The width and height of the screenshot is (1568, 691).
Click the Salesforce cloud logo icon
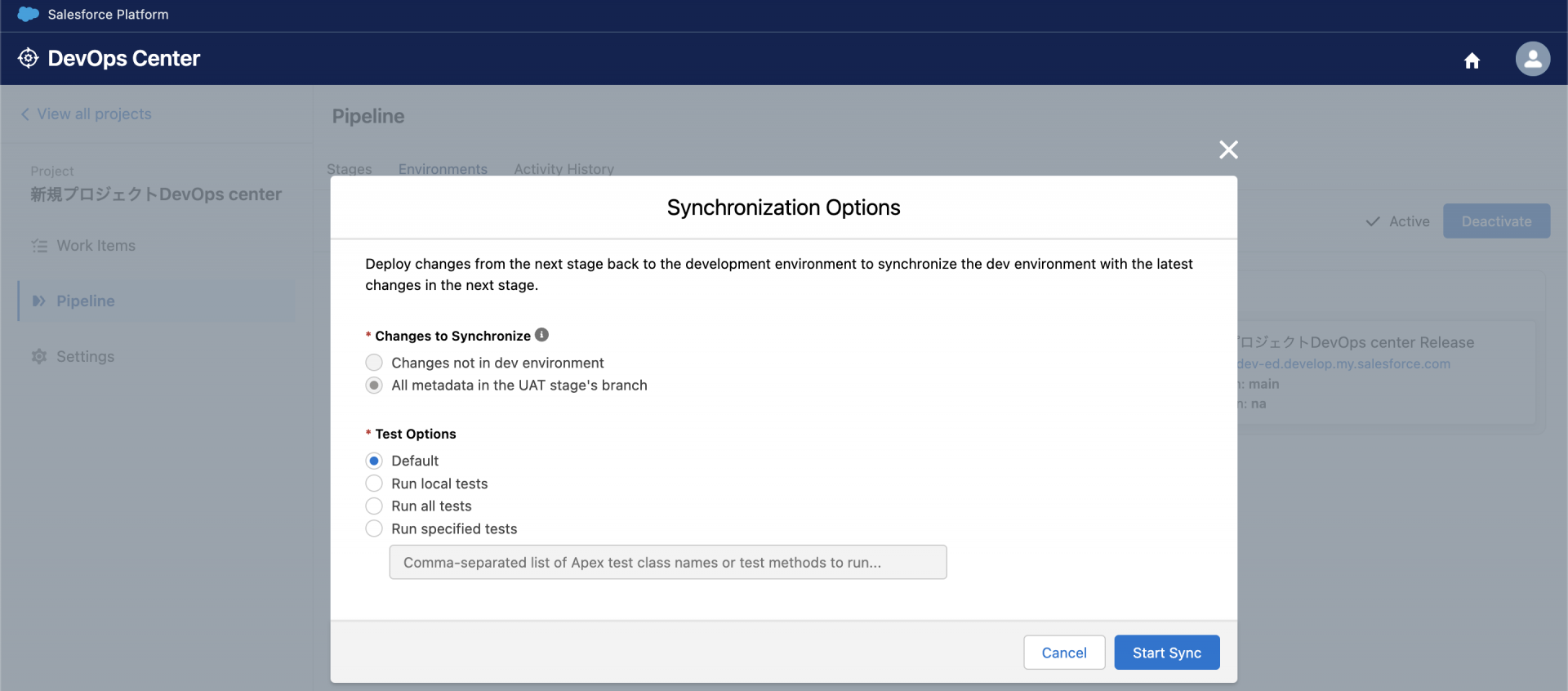pos(28,14)
